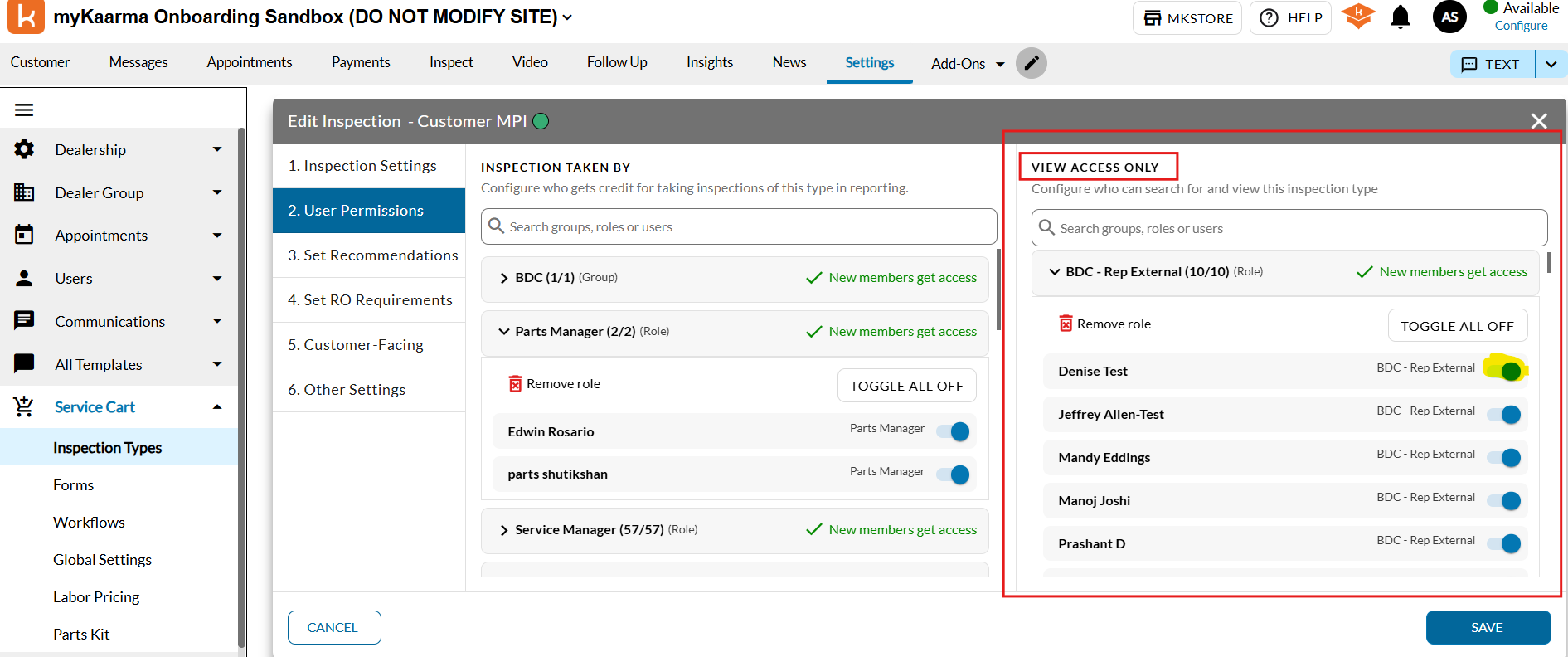Click the trash icon for BDC - Rep External role
1568x657 pixels.
pyautogui.click(x=1066, y=324)
